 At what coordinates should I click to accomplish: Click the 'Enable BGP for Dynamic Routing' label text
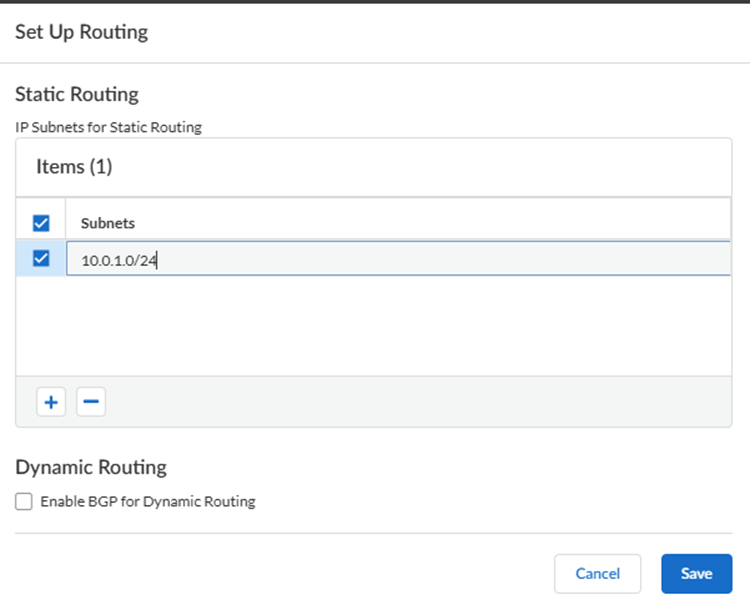point(148,502)
